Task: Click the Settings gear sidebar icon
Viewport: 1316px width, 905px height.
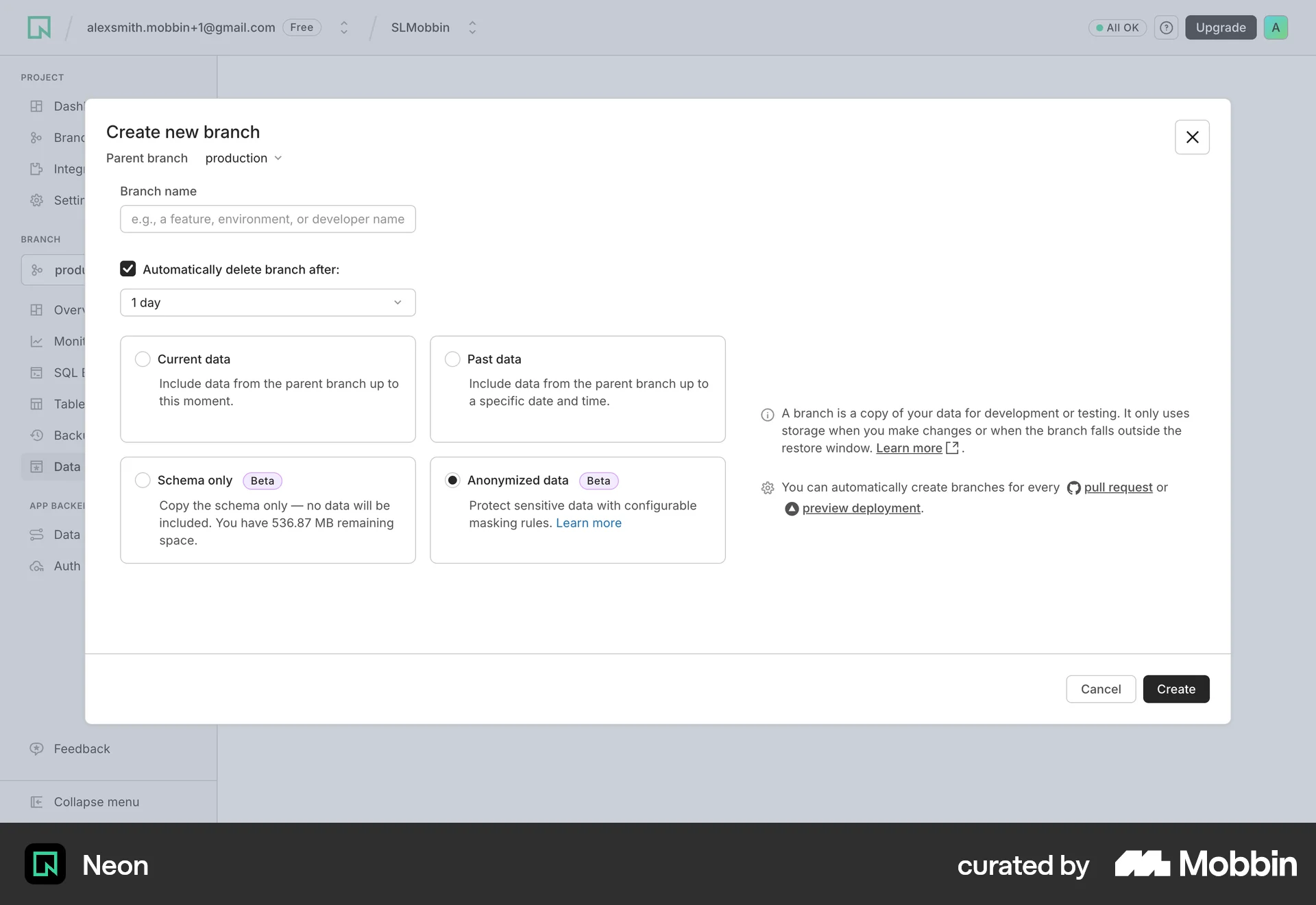Action: 36,201
